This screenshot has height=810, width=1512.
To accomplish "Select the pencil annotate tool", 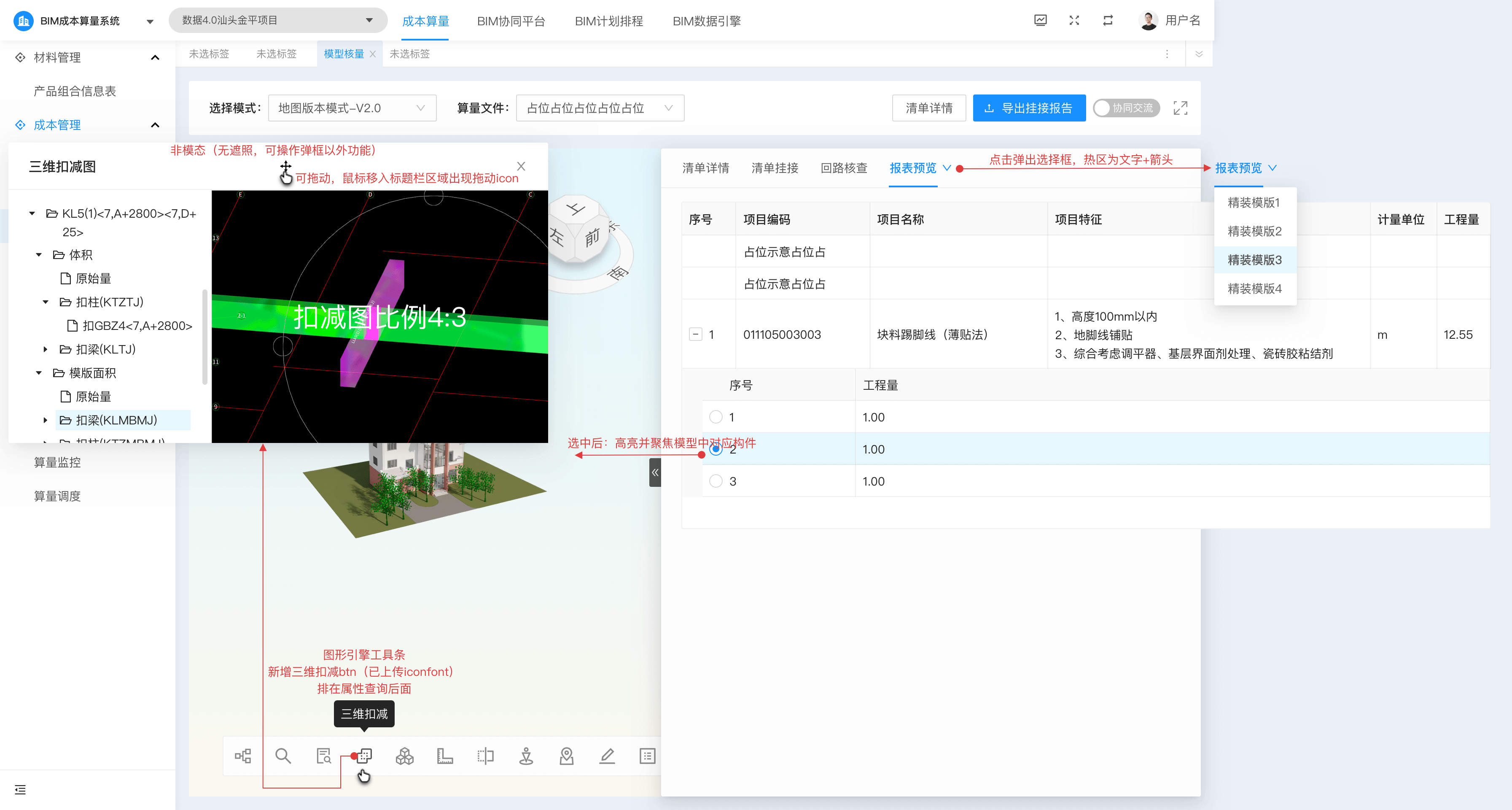I will tap(607, 756).
